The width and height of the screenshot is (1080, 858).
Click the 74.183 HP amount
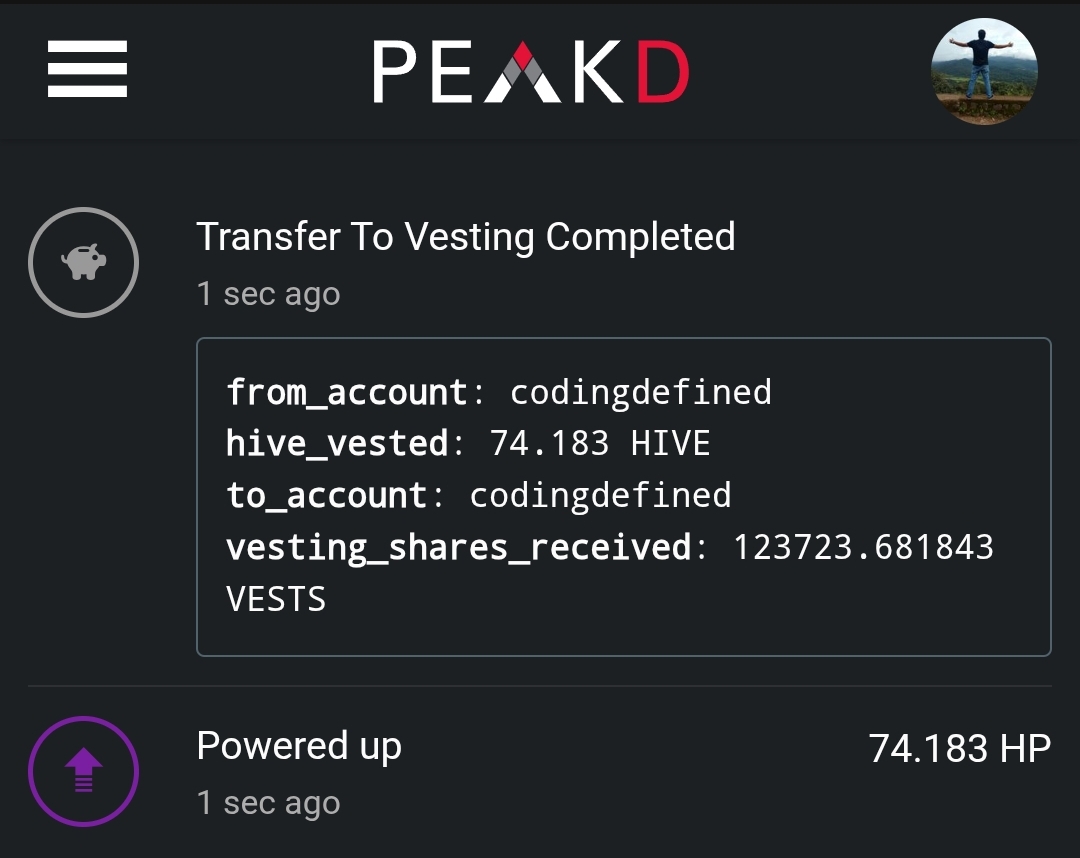959,749
